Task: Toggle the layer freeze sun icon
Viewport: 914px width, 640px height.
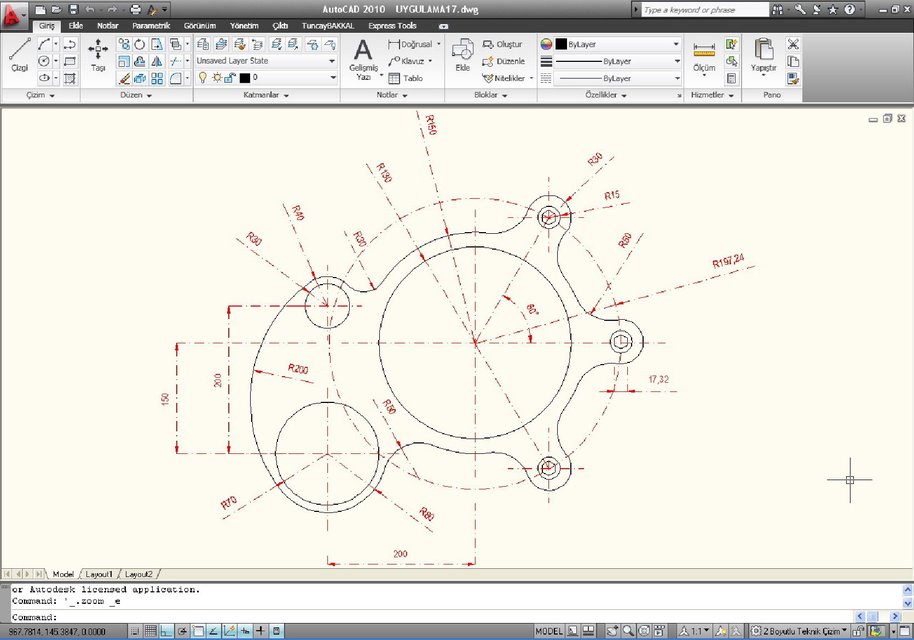Action: tap(218, 76)
